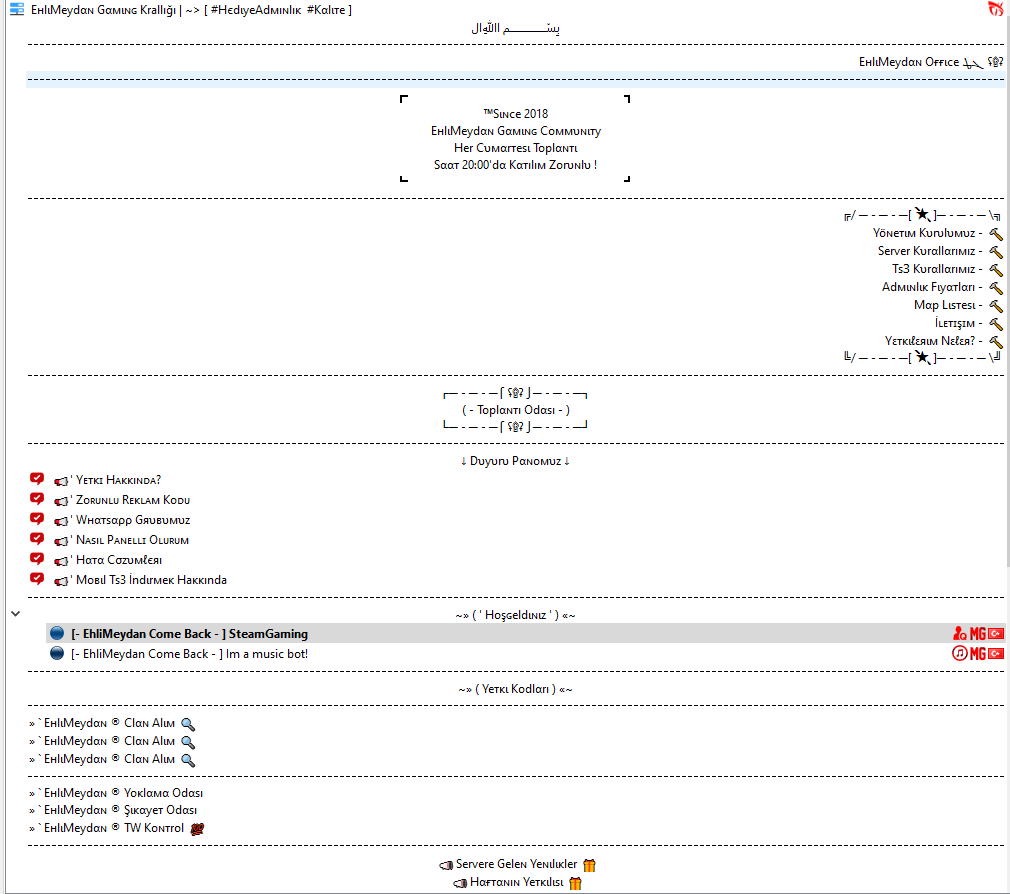Screen dimensions: 1010x894
Task: Click the gift icon next to Haftanın Yetkilisi
Action: coord(575,882)
